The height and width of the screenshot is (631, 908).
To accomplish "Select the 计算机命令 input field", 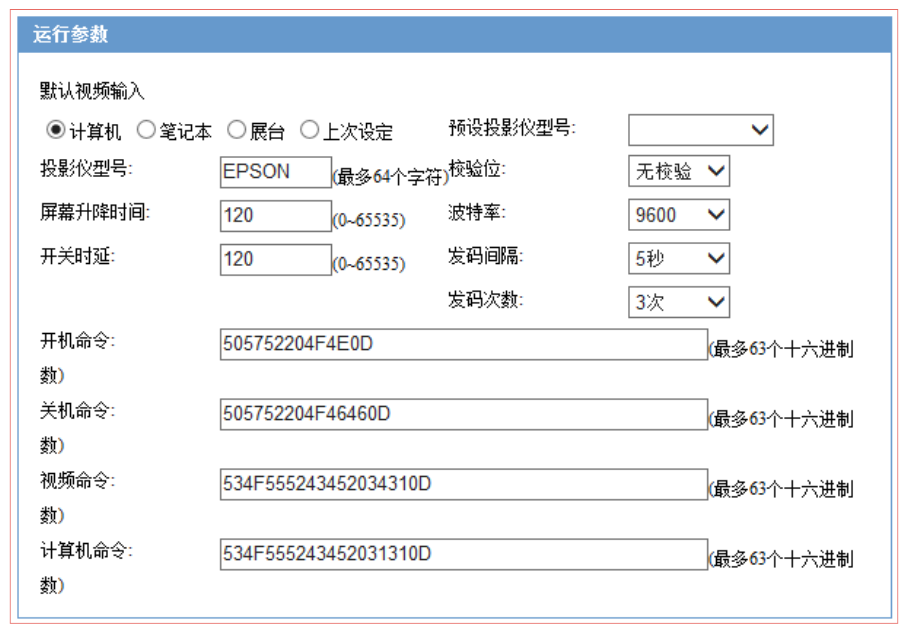I will 463,553.
